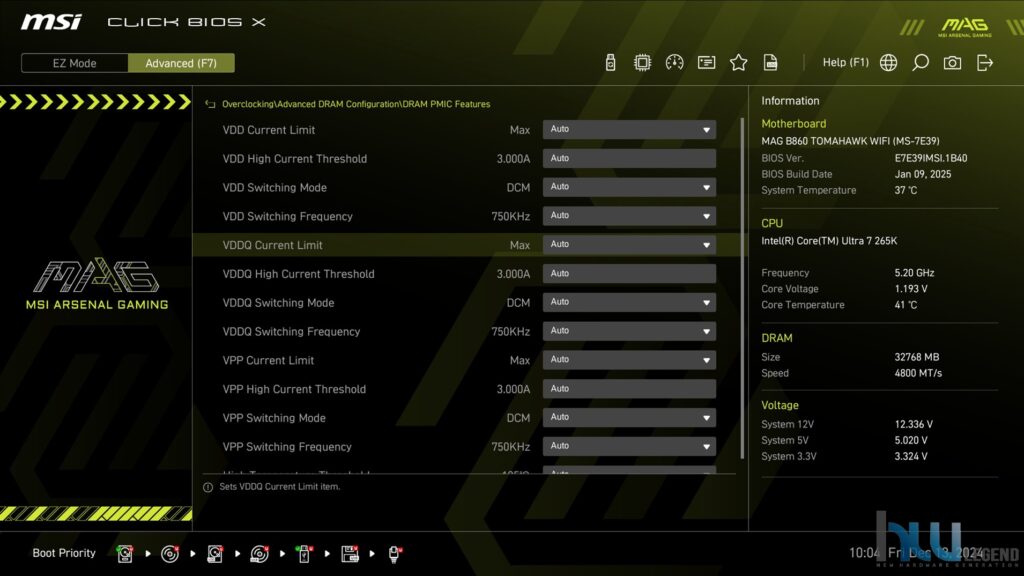Click the settings list vertical scrollbar
1024x576 pixels.
click(x=742, y=287)
